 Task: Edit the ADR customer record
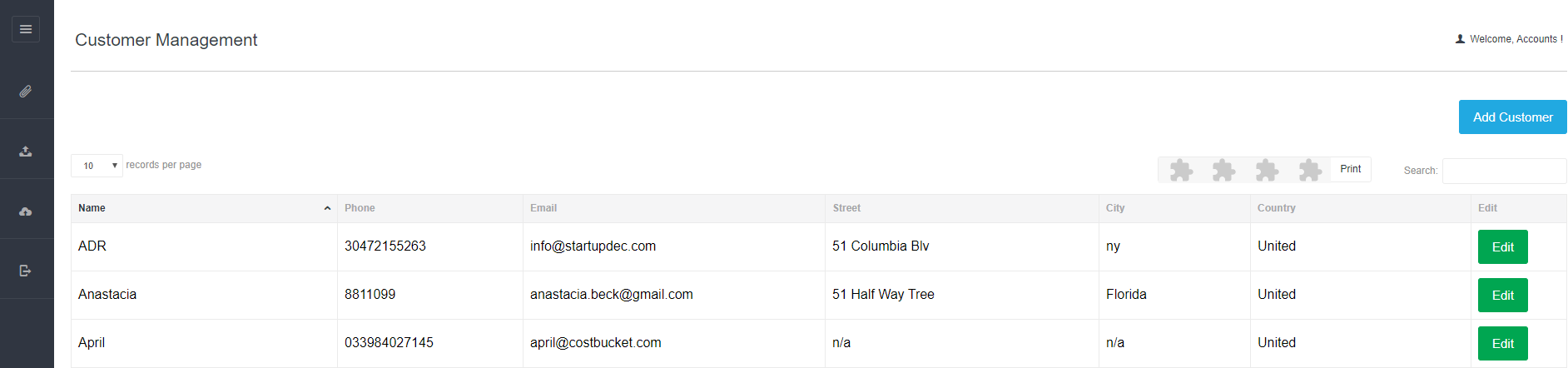[x=1502, y=247]
